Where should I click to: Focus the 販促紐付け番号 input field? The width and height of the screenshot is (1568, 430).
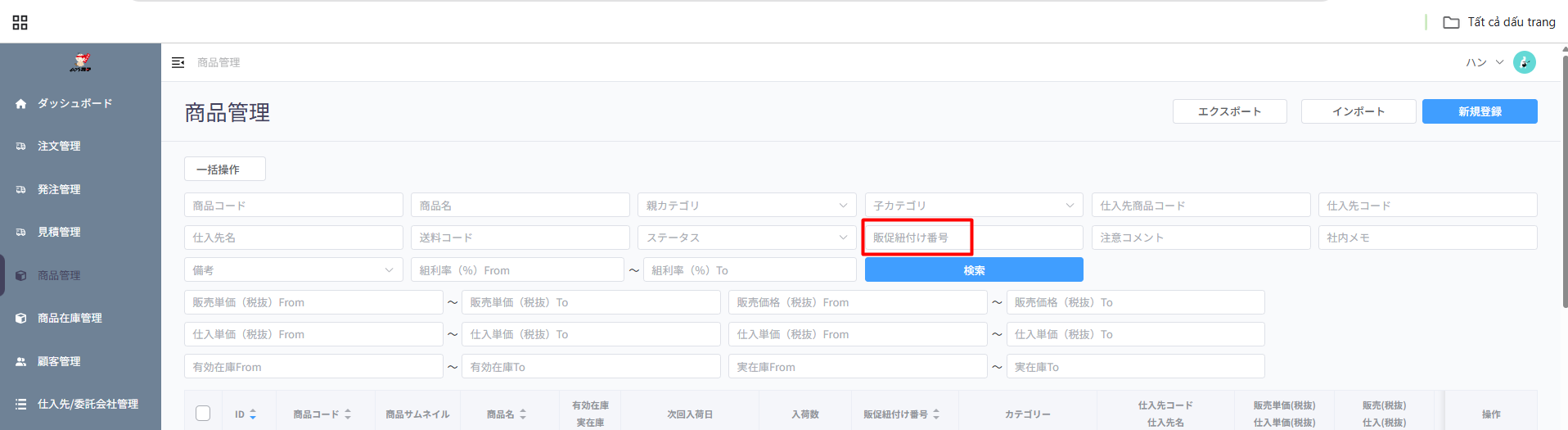[x=973, y=238]
